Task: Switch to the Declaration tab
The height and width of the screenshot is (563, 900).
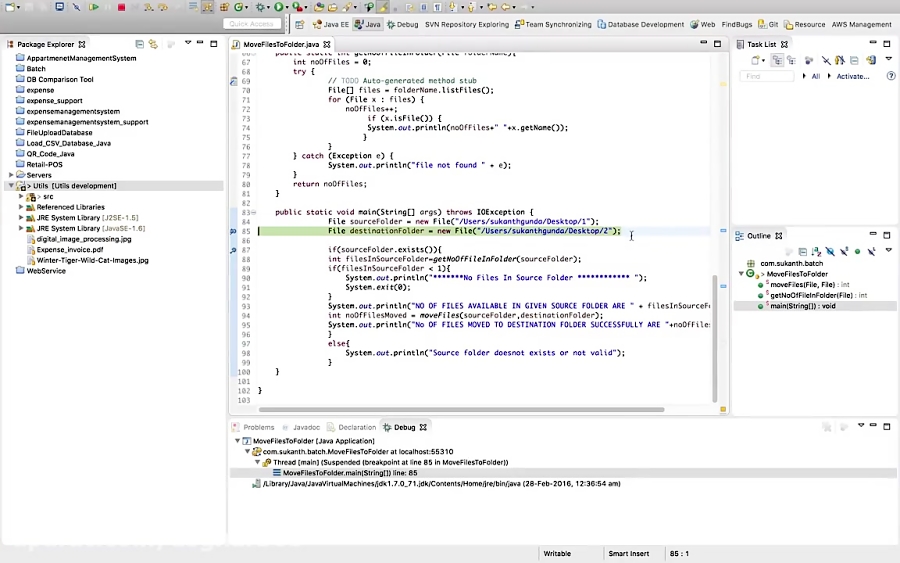Action: (x=351, y=427)
